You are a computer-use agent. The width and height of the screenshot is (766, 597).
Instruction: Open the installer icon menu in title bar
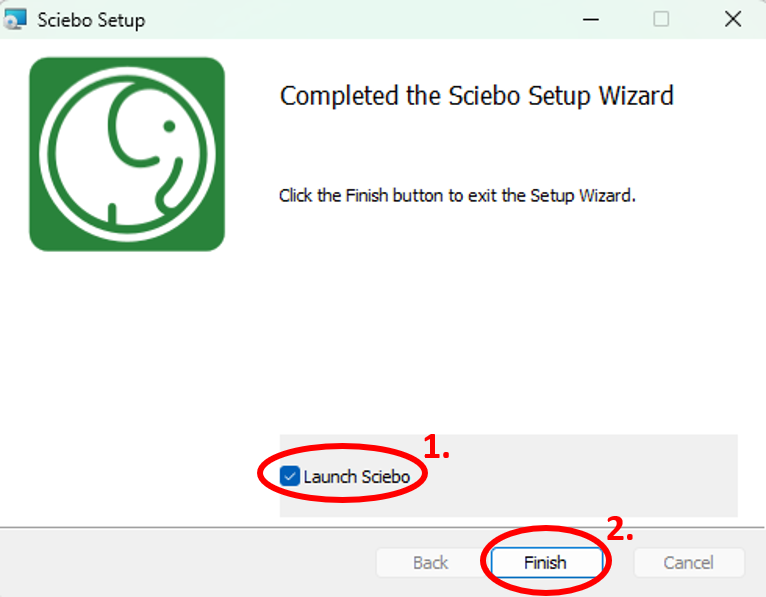point(15,20)
